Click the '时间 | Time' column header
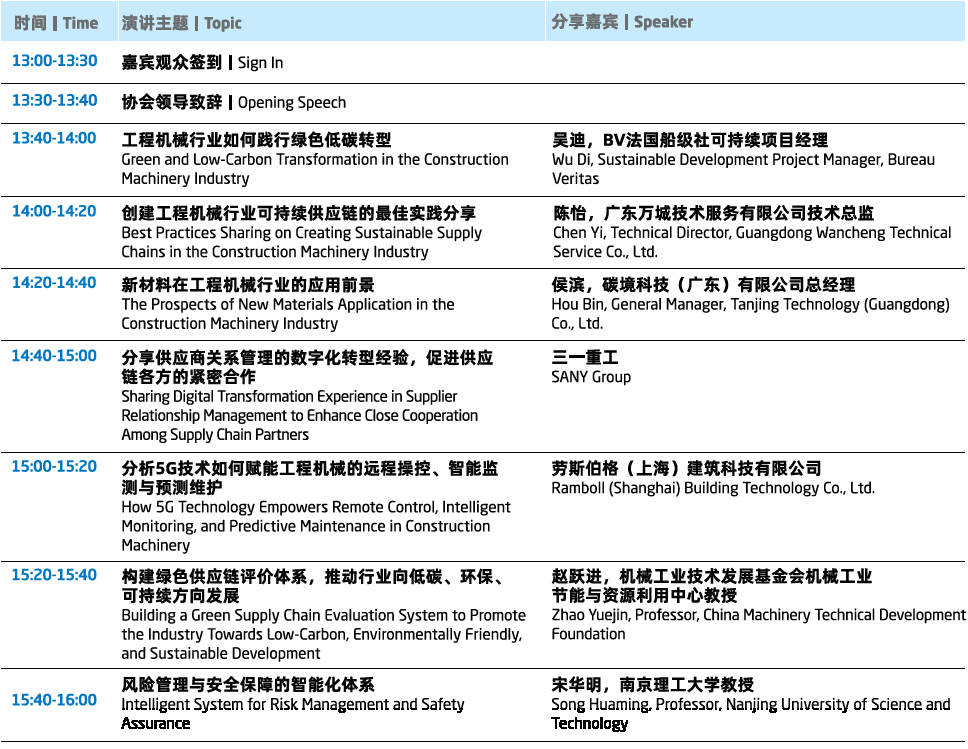This screenshot has width=968, height=749. click(x=56, y=23)
